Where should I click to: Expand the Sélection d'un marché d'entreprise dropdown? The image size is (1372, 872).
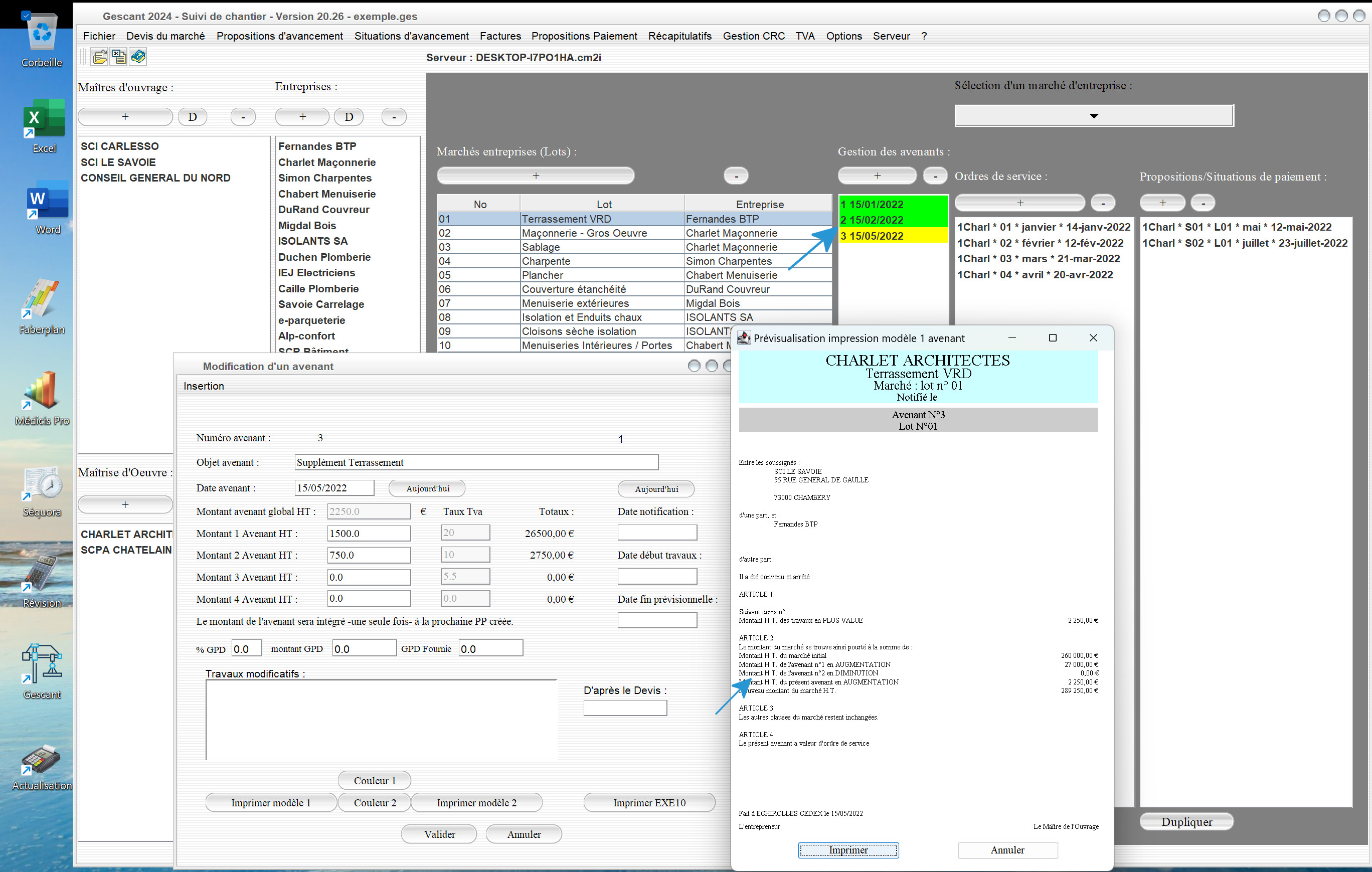click(x=1094, y=116)
